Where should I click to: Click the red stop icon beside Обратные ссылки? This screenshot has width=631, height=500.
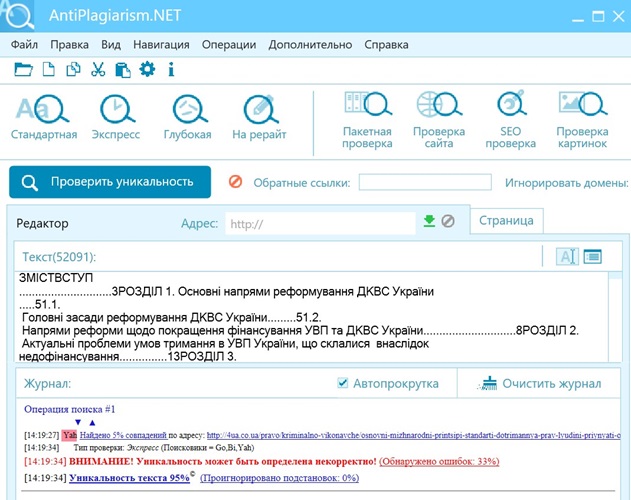tap(235, 182)
